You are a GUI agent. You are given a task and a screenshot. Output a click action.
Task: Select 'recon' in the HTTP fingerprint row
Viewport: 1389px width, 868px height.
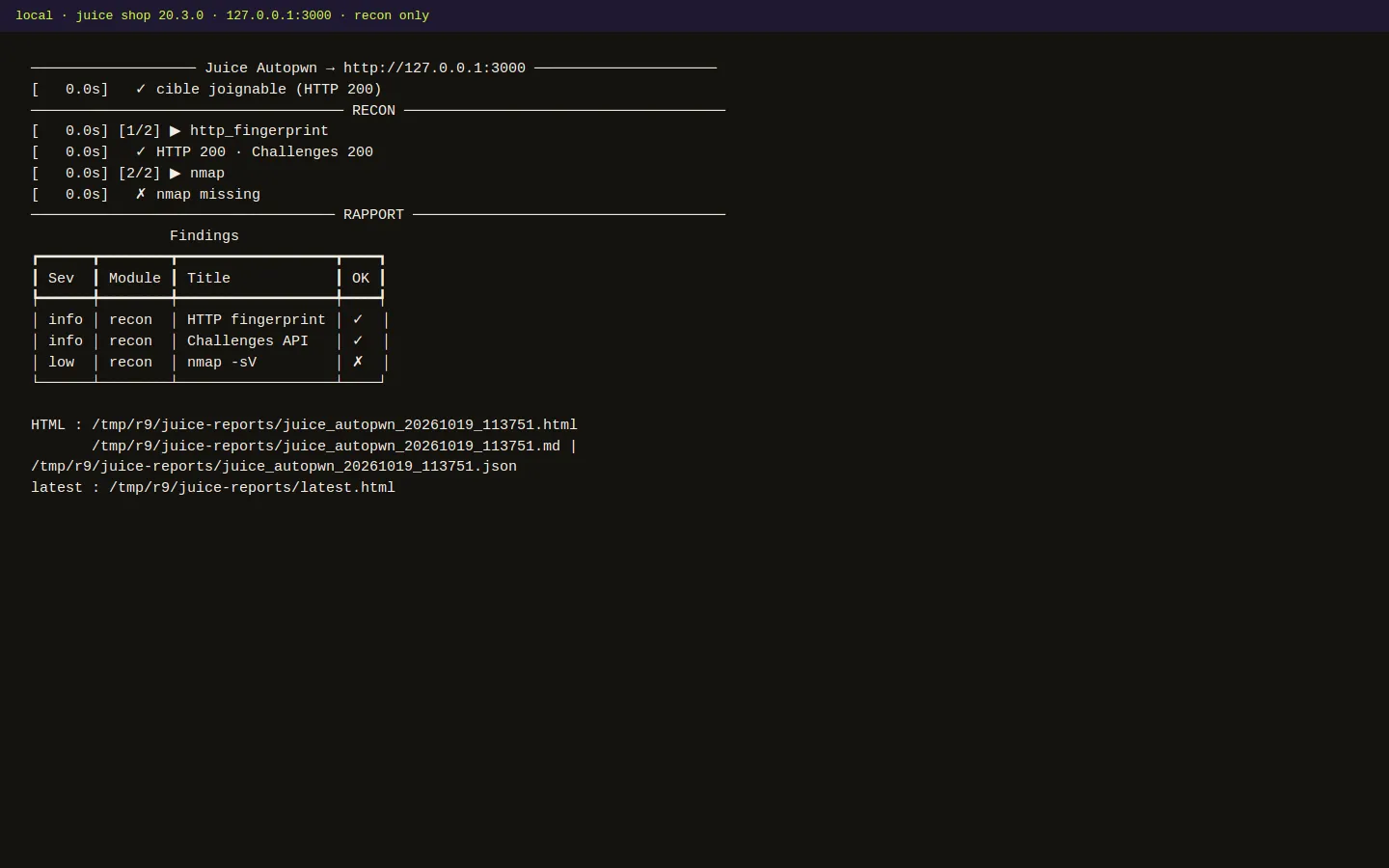pos(130,320)
